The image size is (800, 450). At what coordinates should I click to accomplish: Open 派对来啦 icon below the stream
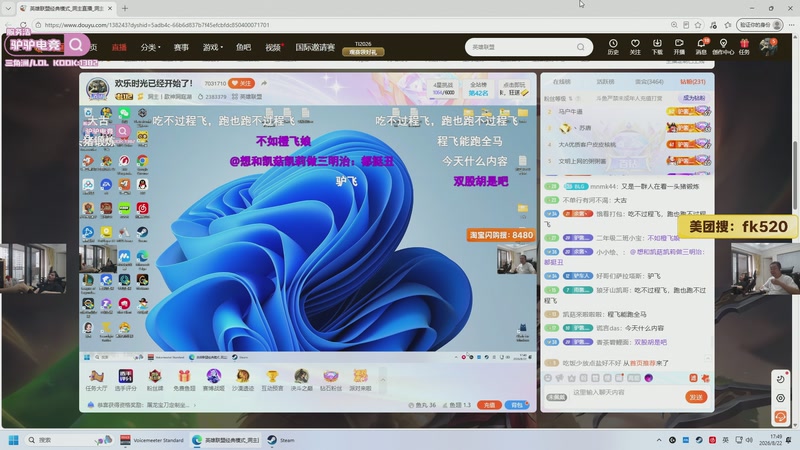coord(360,380)
